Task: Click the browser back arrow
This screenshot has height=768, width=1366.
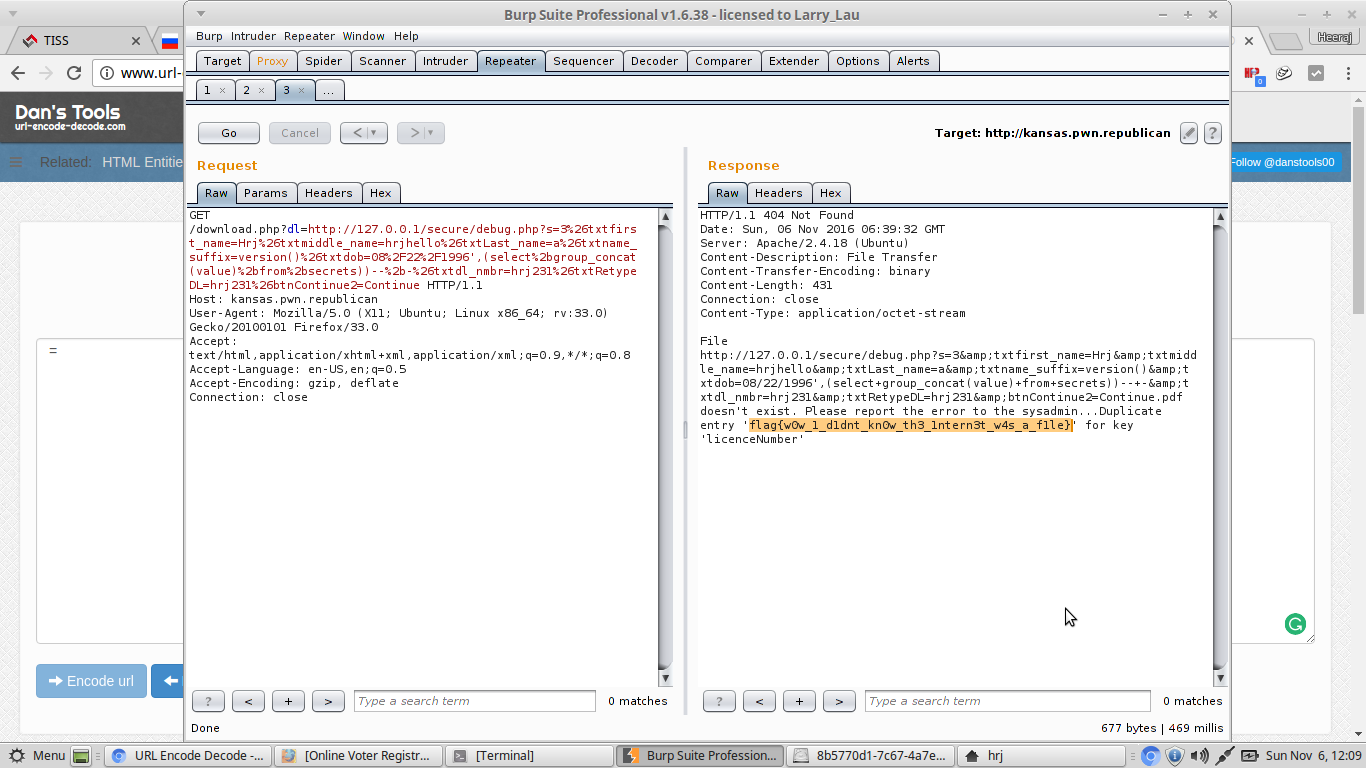Action: click(x=17, y=73)
